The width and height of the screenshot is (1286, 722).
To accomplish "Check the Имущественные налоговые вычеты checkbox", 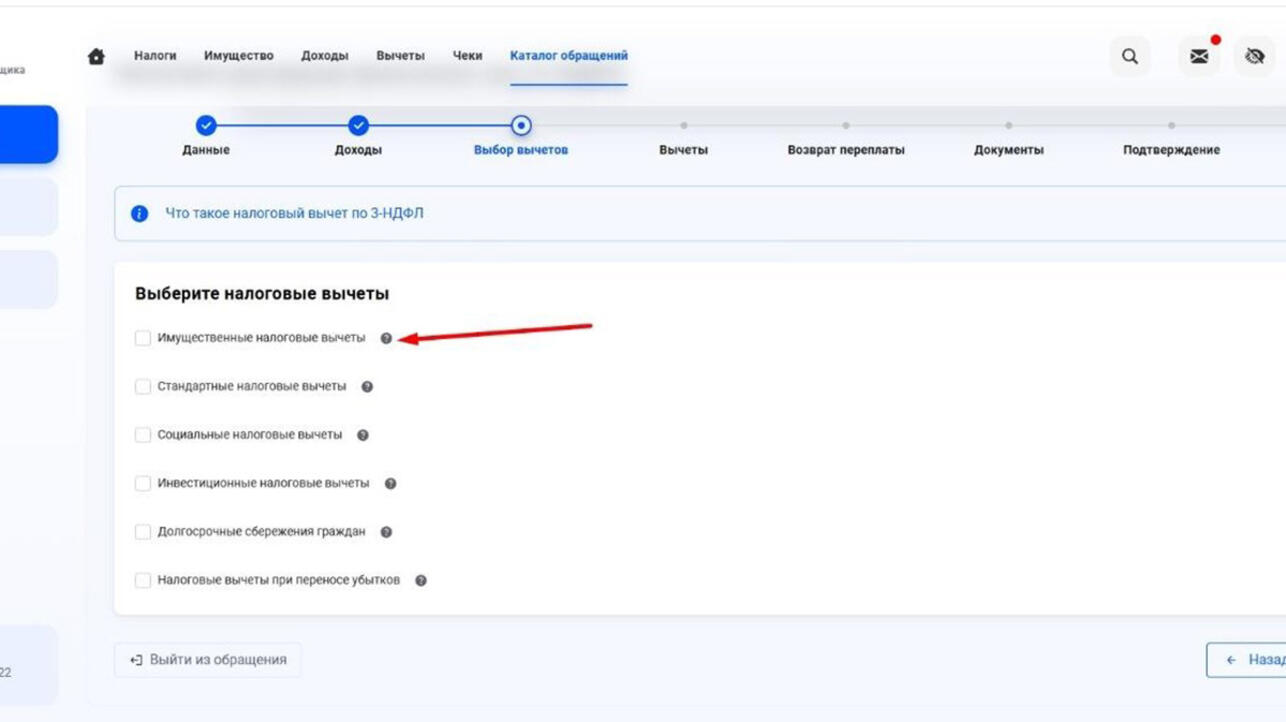I will [x=143, y=338].
